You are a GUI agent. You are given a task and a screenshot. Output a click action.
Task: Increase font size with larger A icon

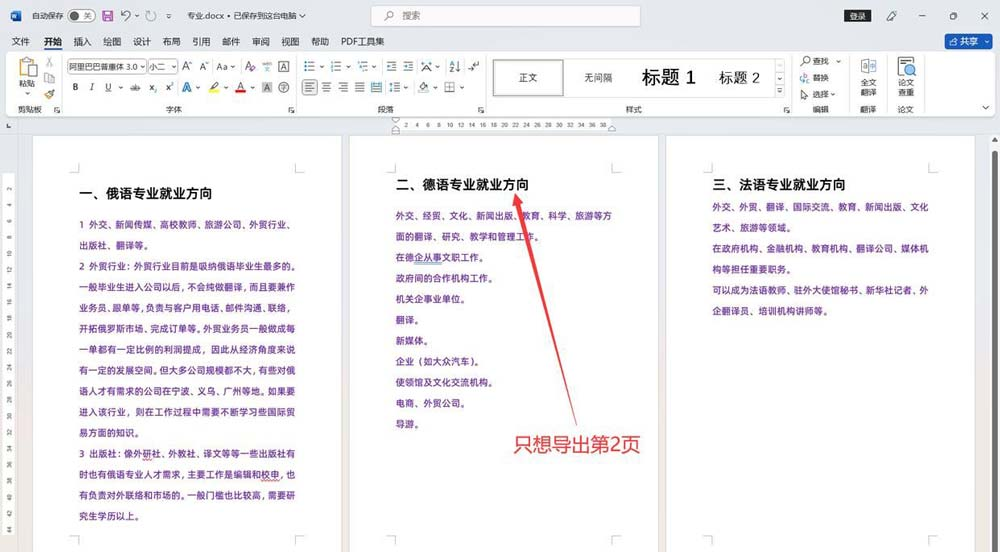[187, 66]
